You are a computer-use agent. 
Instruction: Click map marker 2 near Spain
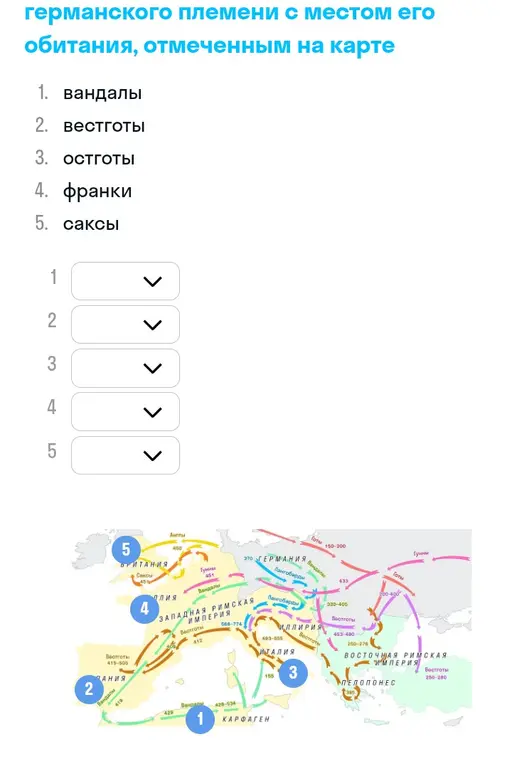point(89,689)
